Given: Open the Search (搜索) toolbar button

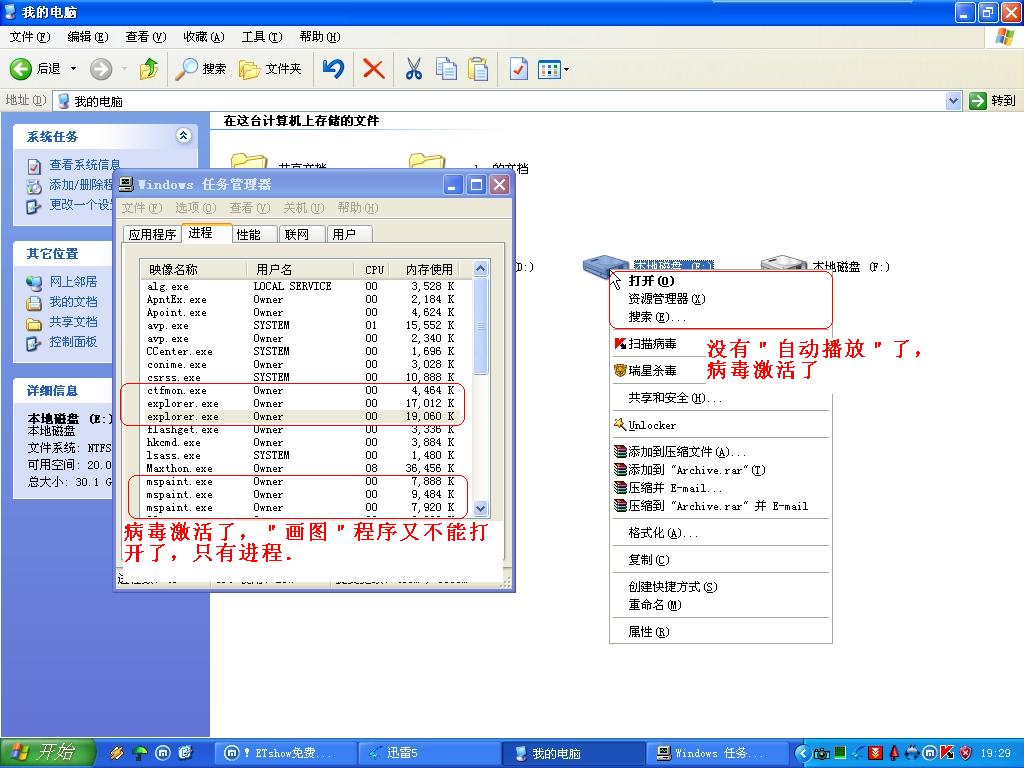Looking at the screenshot, I should pos(200,69).
